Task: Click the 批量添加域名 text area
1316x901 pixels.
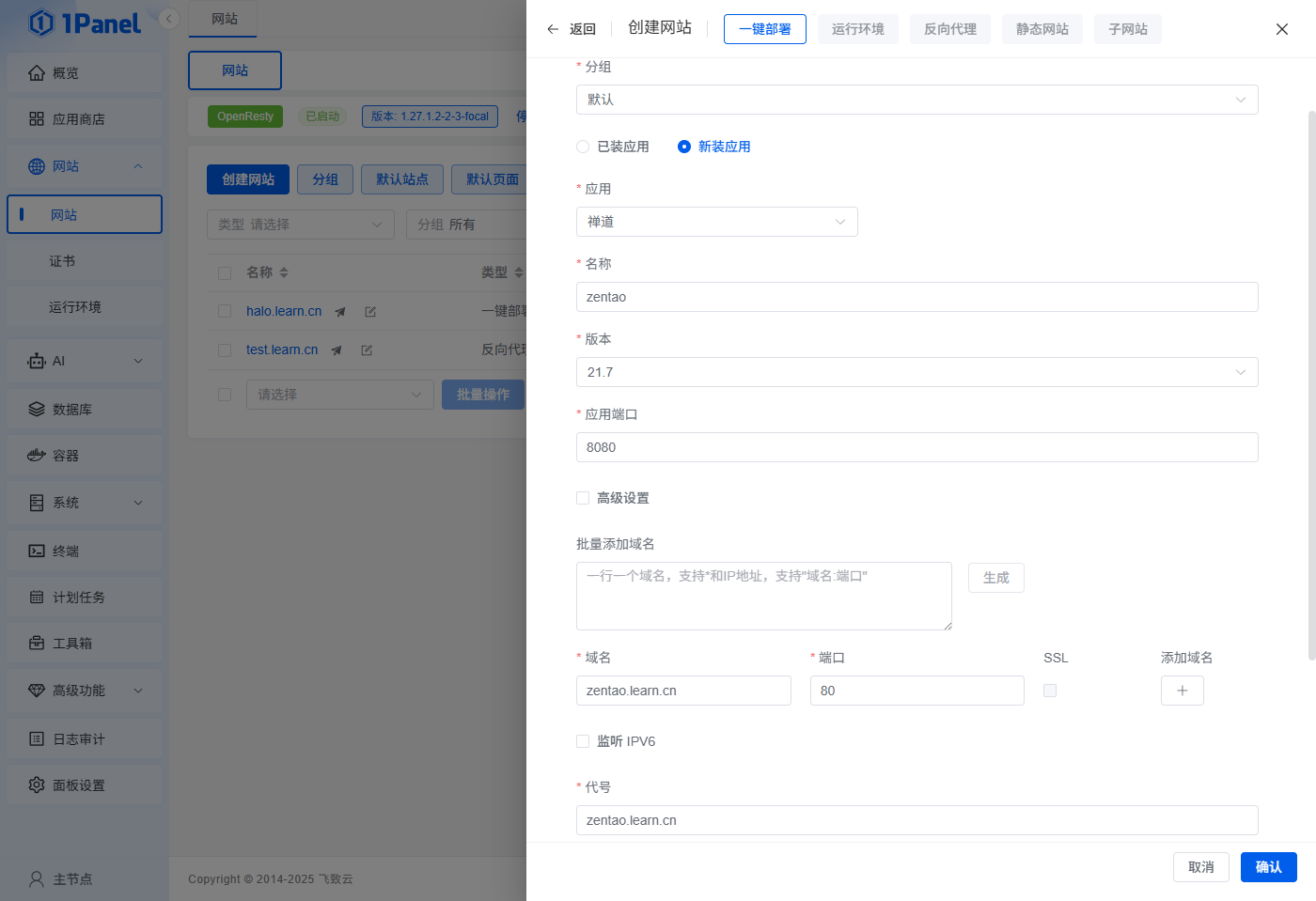Action: (x=763, y=596)
